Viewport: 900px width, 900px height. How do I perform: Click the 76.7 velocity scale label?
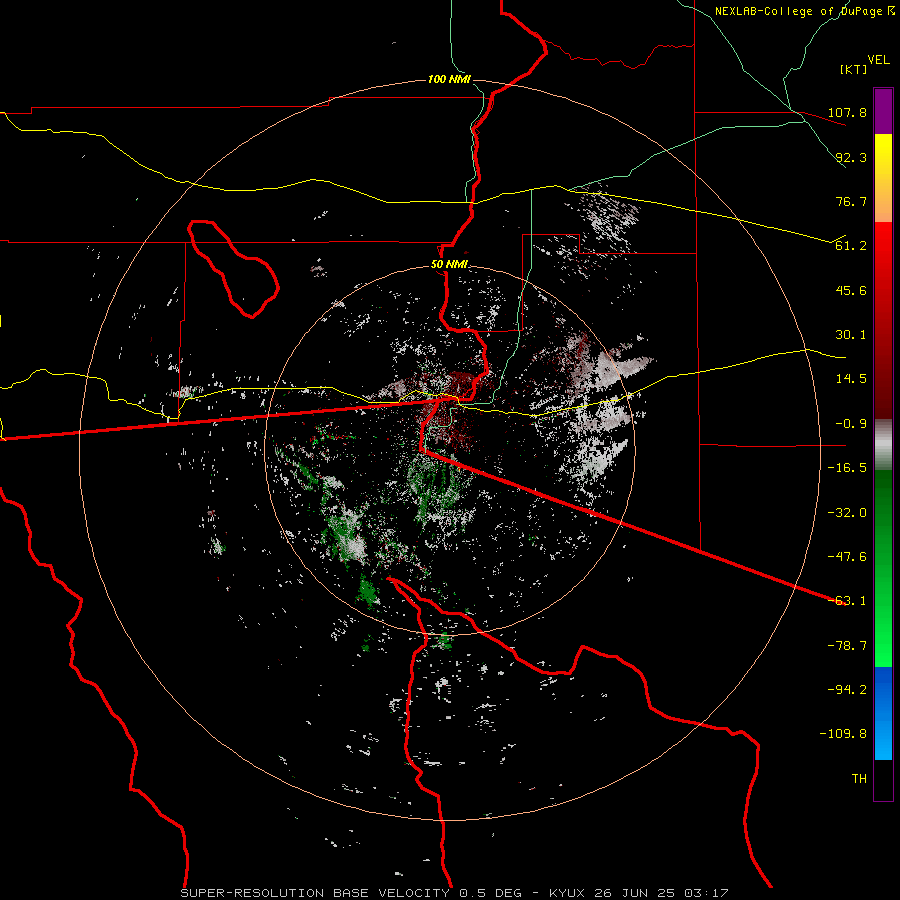pos(851,201)
